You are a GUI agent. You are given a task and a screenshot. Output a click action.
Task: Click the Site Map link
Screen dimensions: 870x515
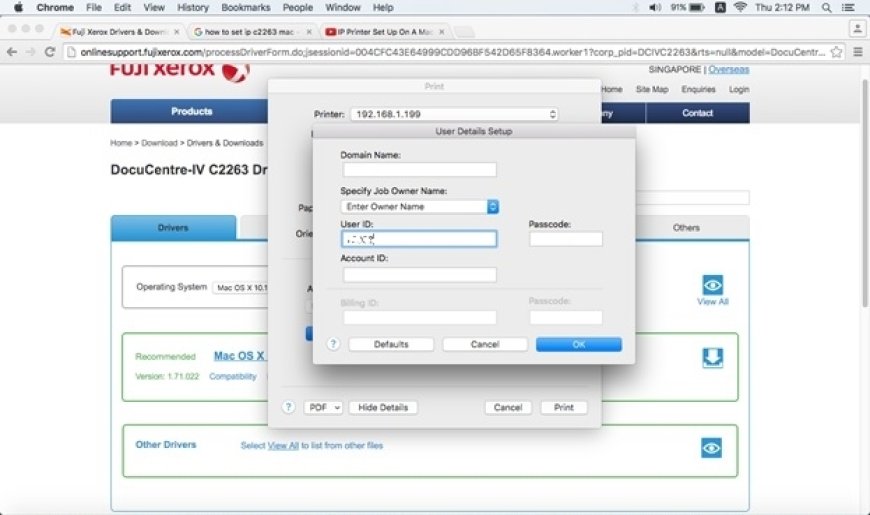(x=652, y=89)
